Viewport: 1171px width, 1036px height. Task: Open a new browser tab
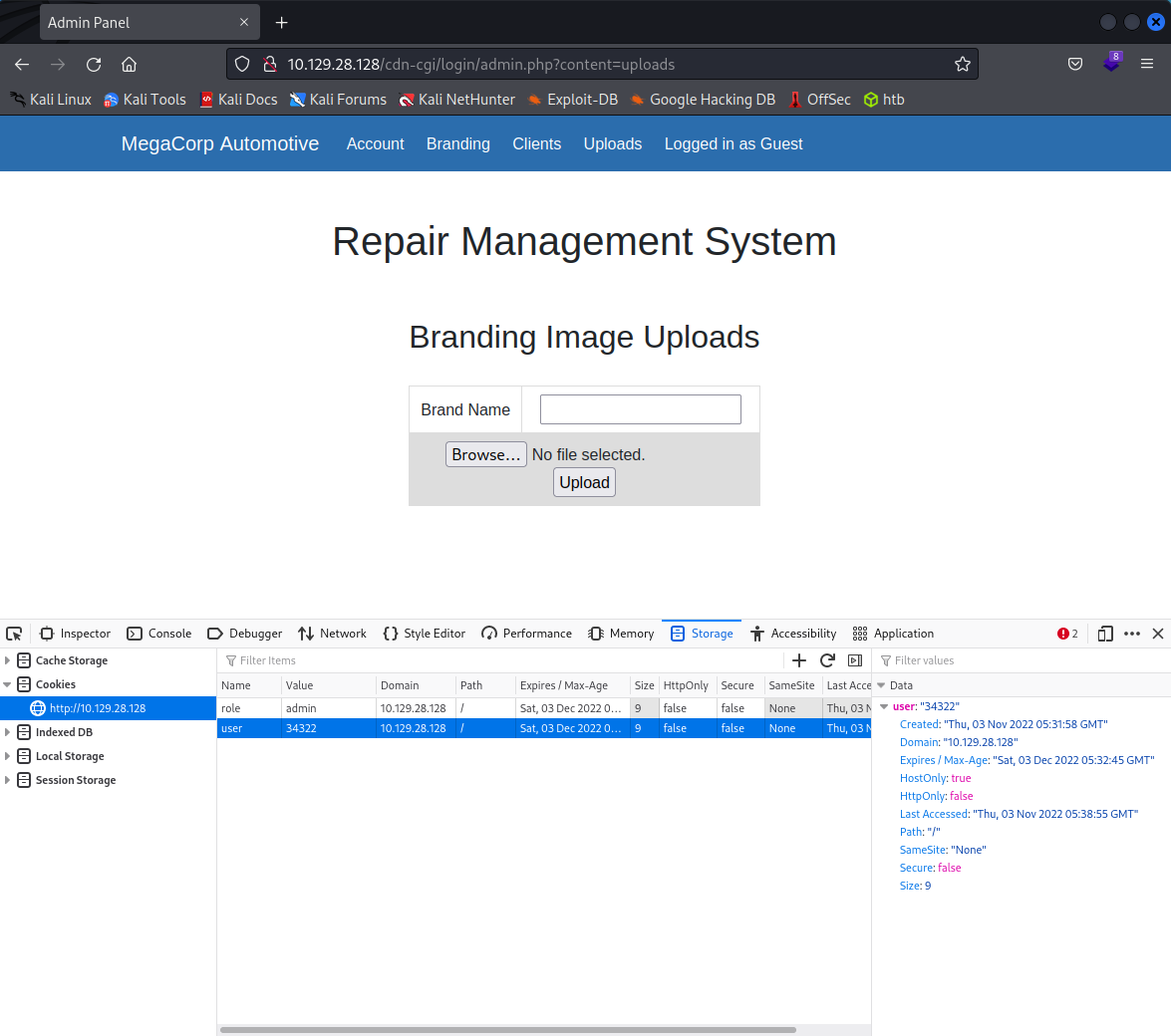[x=281, y=22]
